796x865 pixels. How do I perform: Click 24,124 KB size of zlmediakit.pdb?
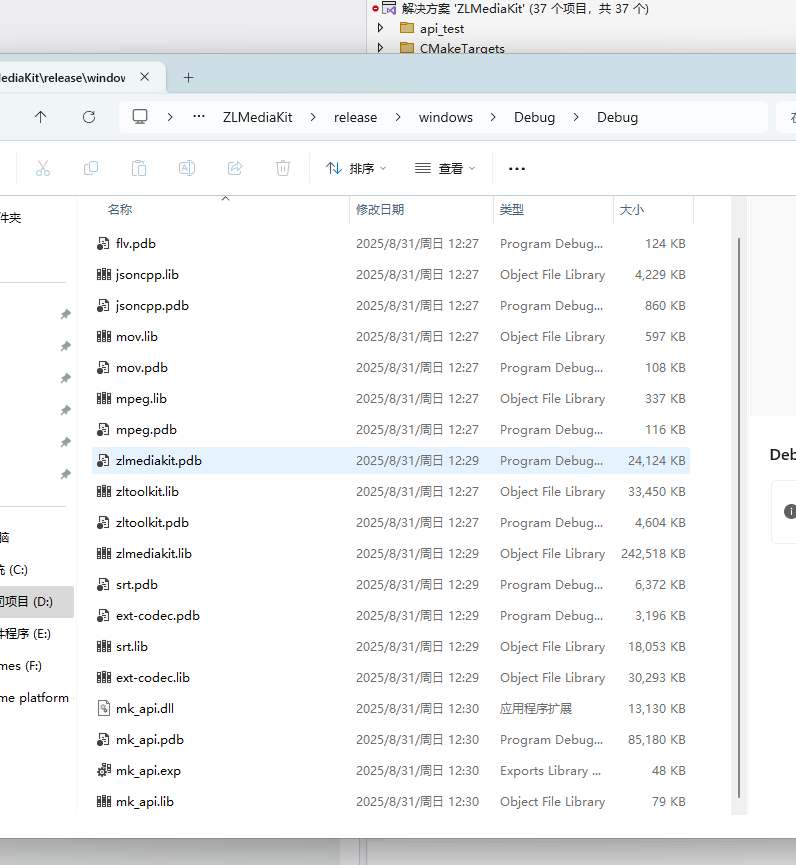(x=656, y=461)
